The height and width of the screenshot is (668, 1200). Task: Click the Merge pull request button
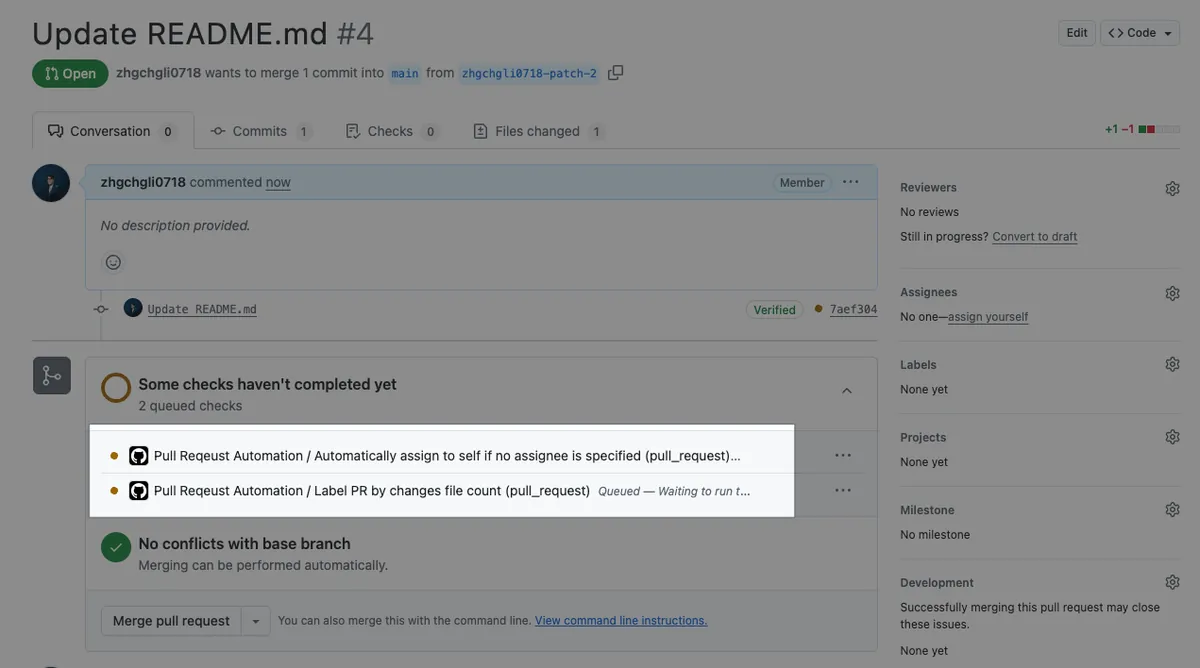[x=171, y=621]
